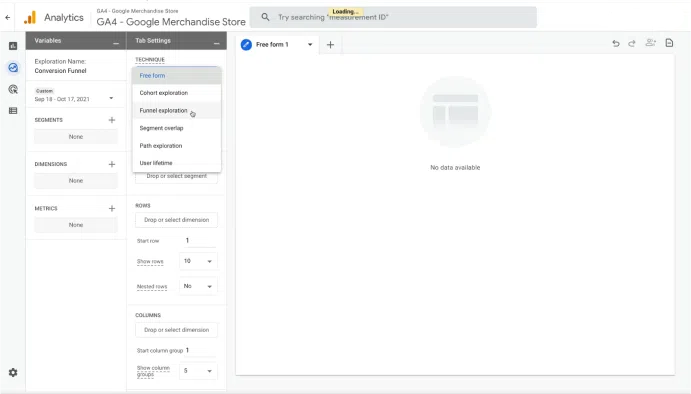Viewport: 691px width, 394px height.
Task: Minimize the Variables panel
Action: click(x=116, y=43)
